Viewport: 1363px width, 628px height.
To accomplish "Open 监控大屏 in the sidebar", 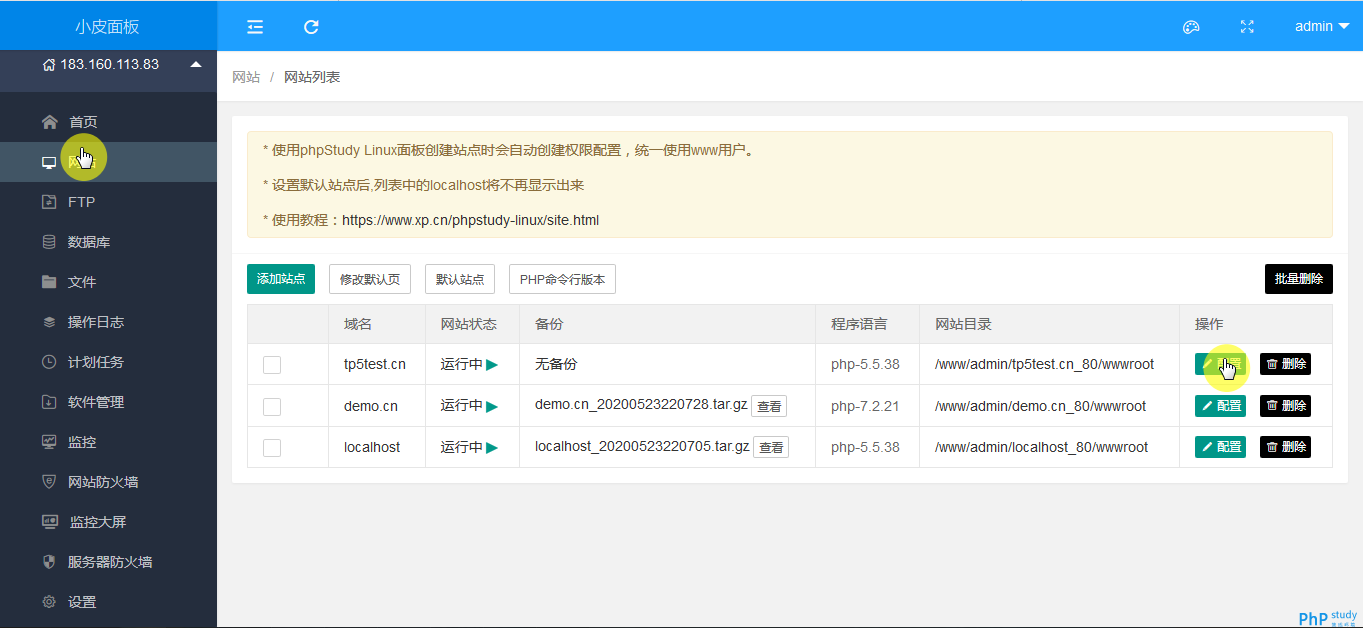I will [x=108, y=522].
